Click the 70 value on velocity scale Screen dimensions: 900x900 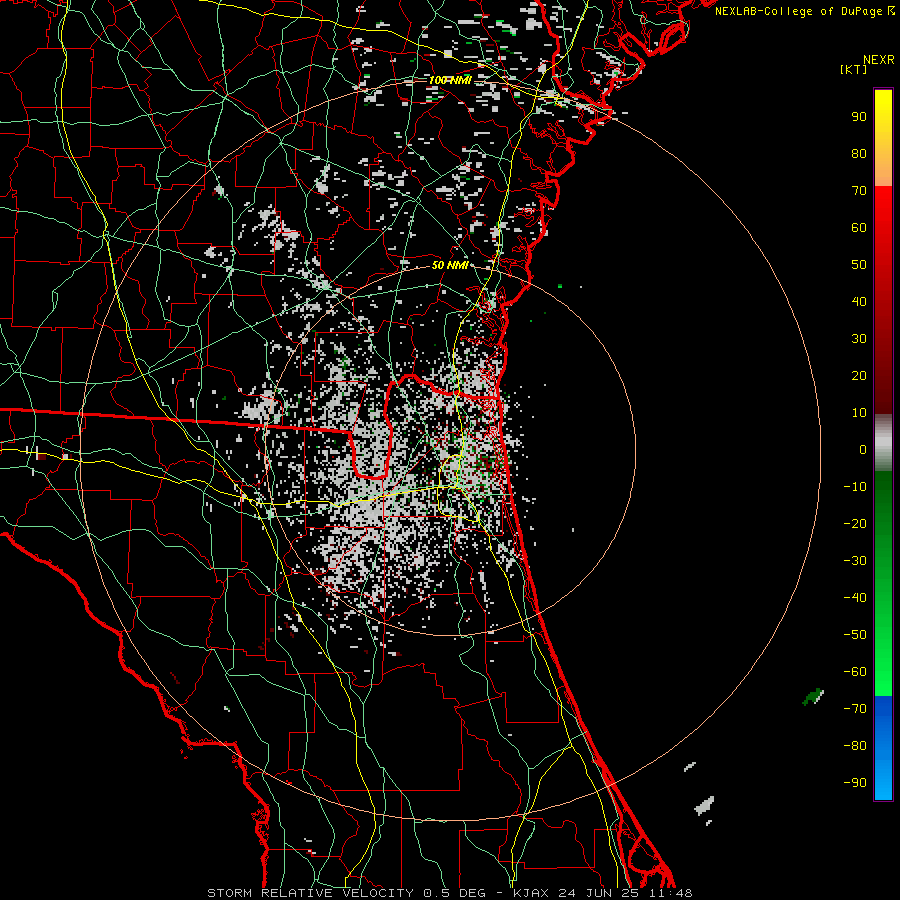point(859,191)
